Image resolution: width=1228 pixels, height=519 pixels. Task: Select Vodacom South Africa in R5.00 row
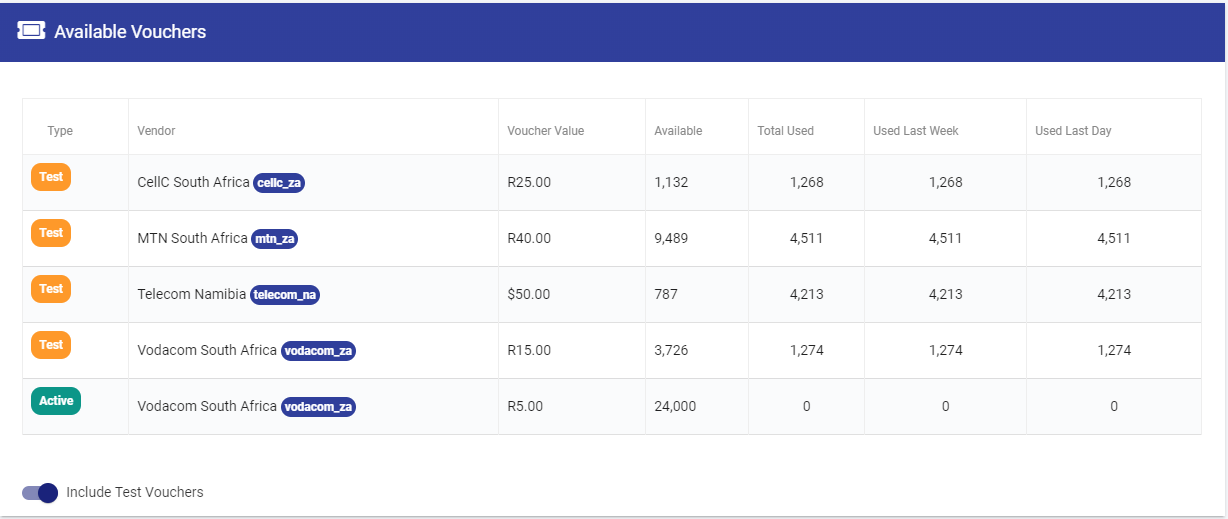[207, 406]
